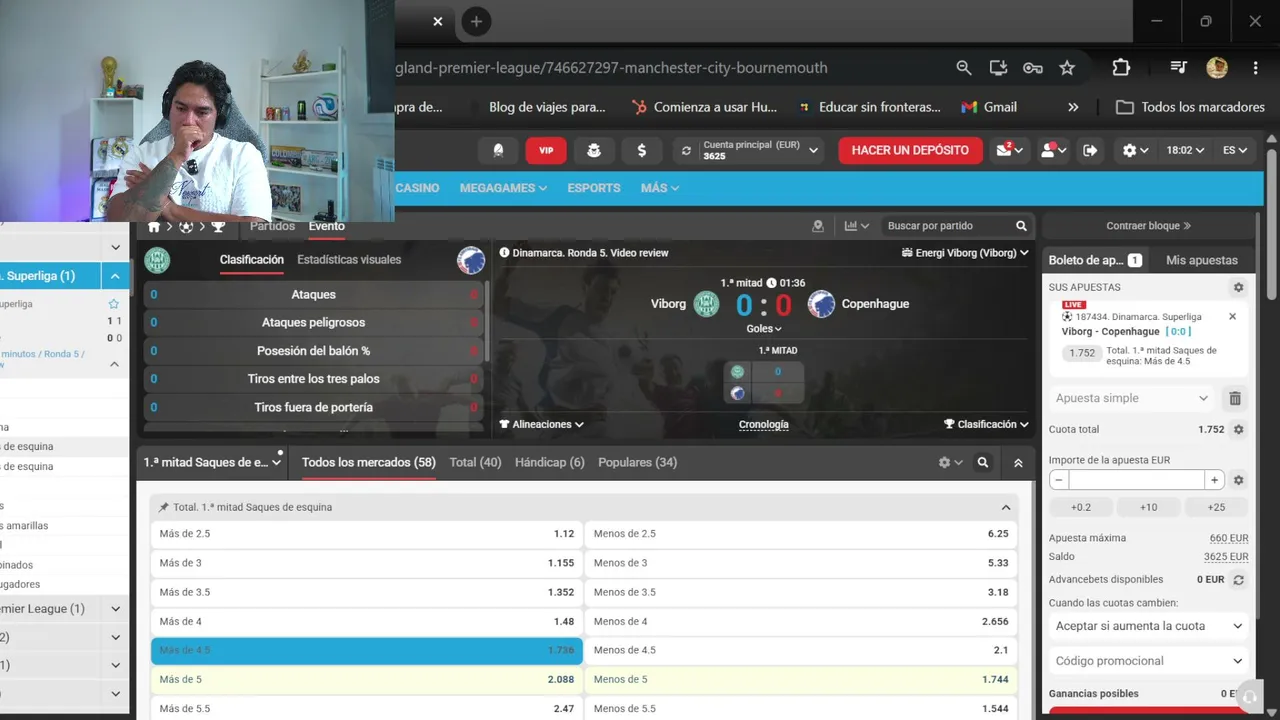
Task: Open the time 18:02 dropdown
Action: point(1185,150)
